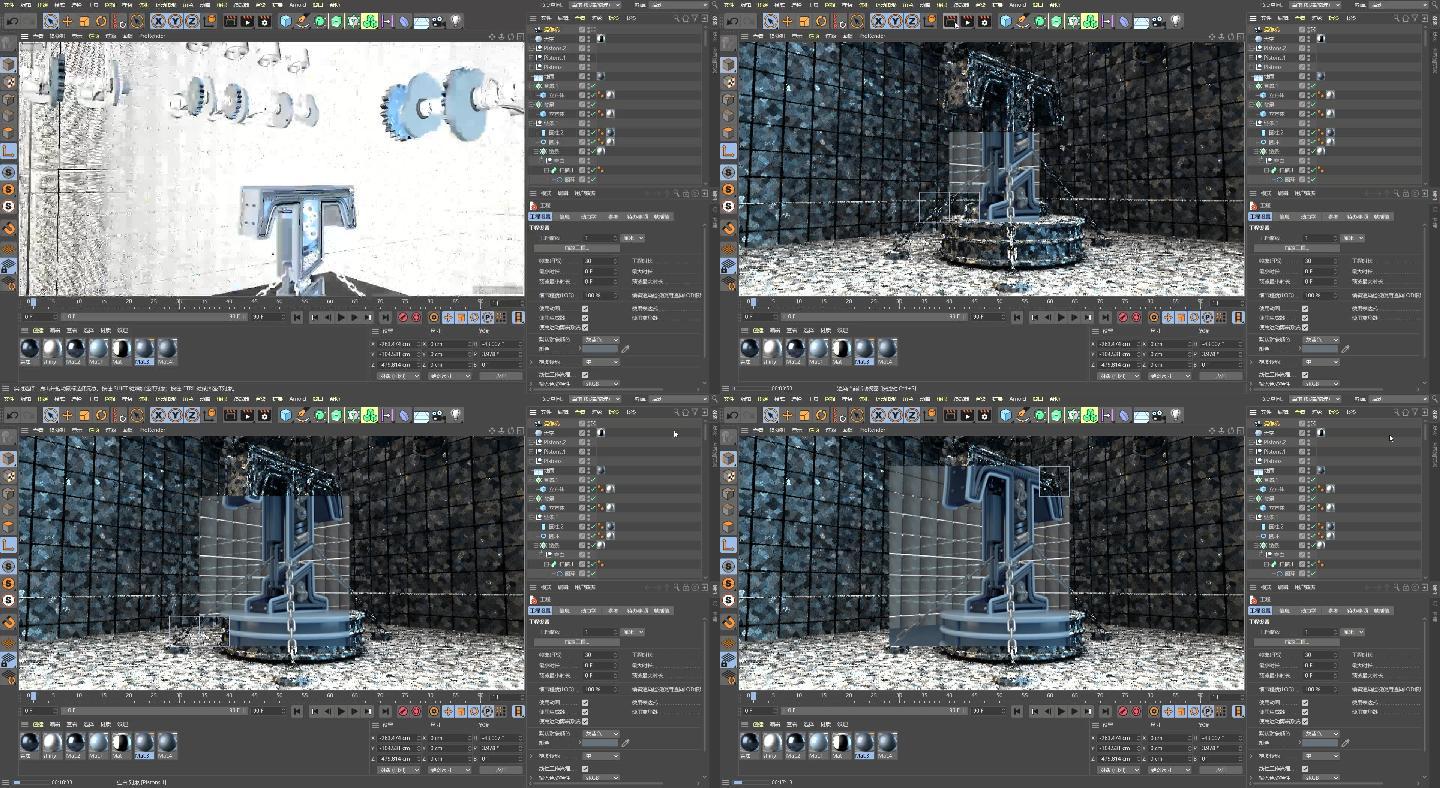
Task: Toggle third project checkbox in bottom-left attributes
Action: (585, 721)
